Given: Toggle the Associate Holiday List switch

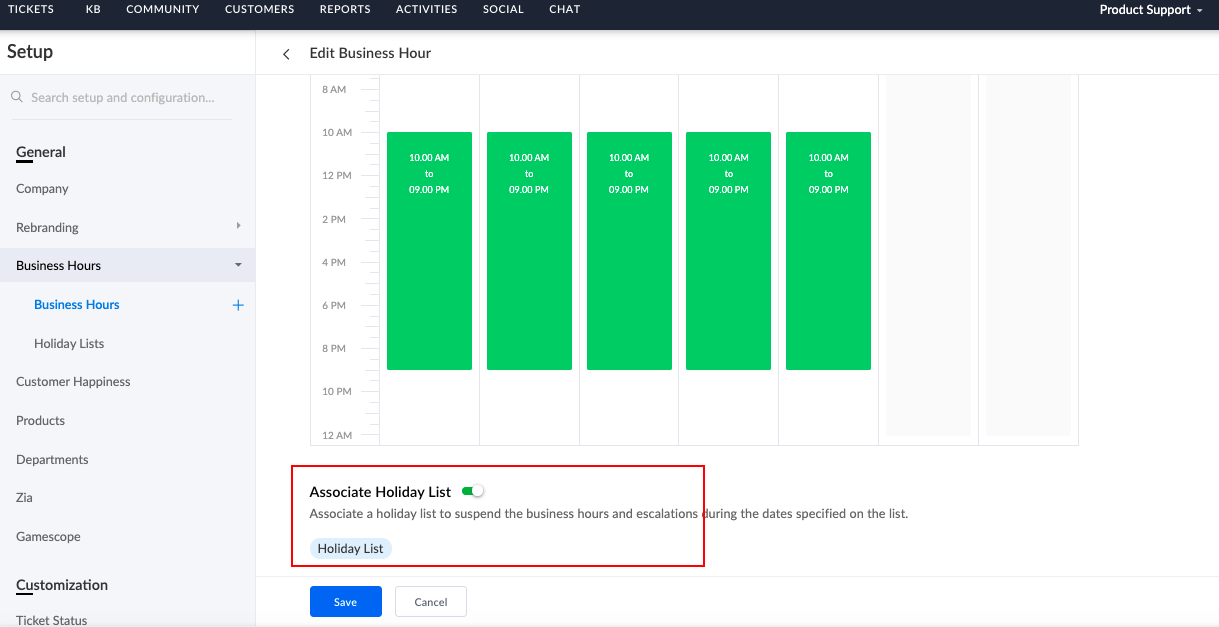Looking at the screenshot, I should (x=473, y=491).
